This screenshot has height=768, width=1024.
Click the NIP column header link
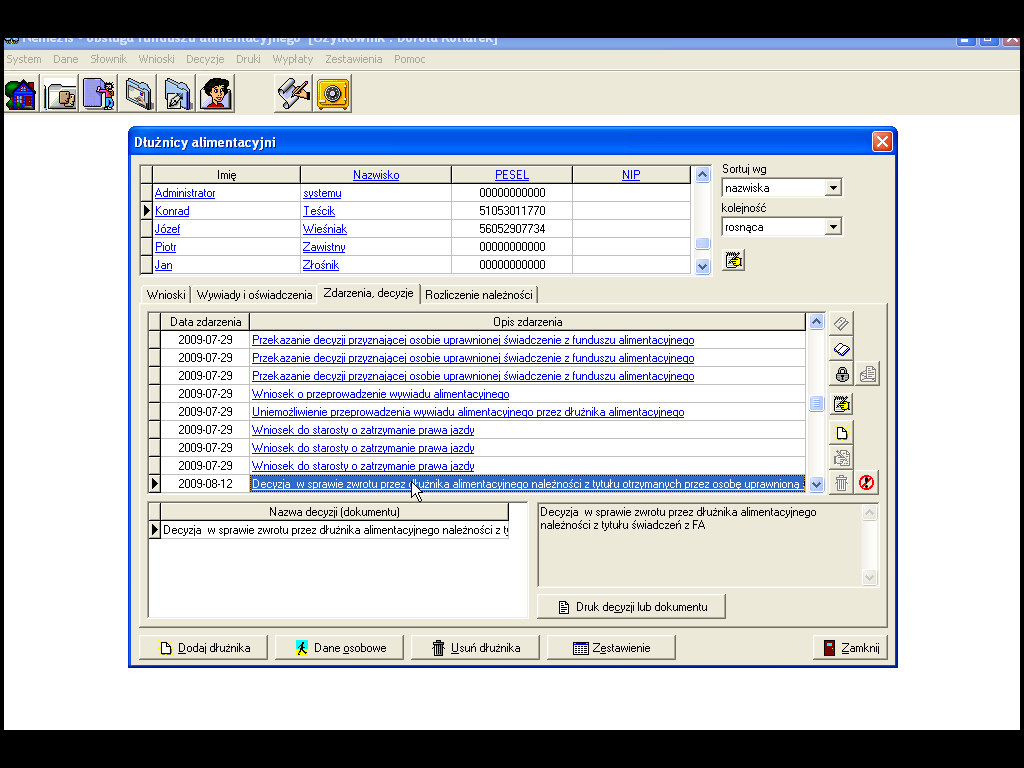[x=631, y=175]
